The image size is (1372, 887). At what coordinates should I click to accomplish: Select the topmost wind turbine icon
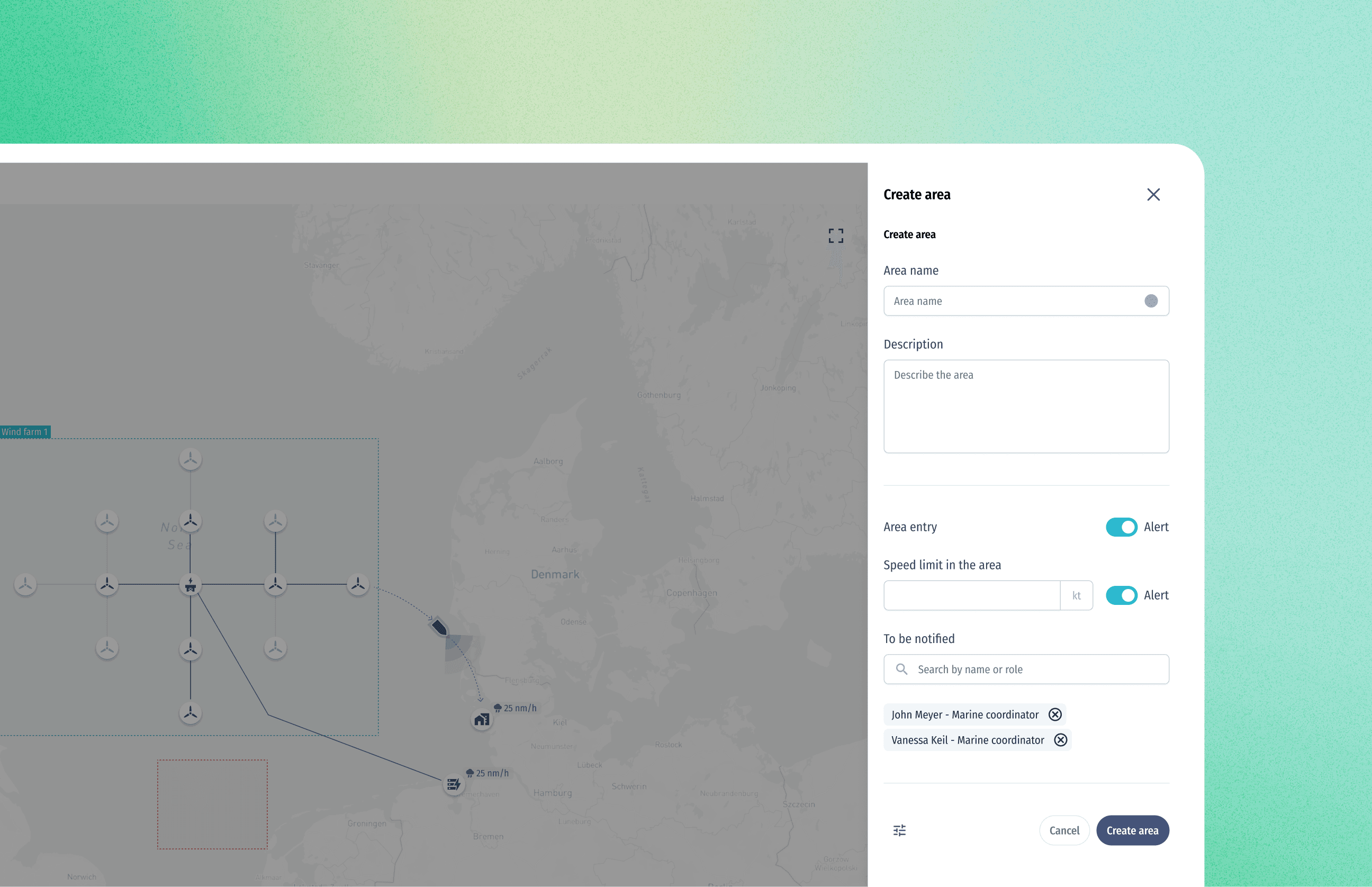tap(191, 459)
